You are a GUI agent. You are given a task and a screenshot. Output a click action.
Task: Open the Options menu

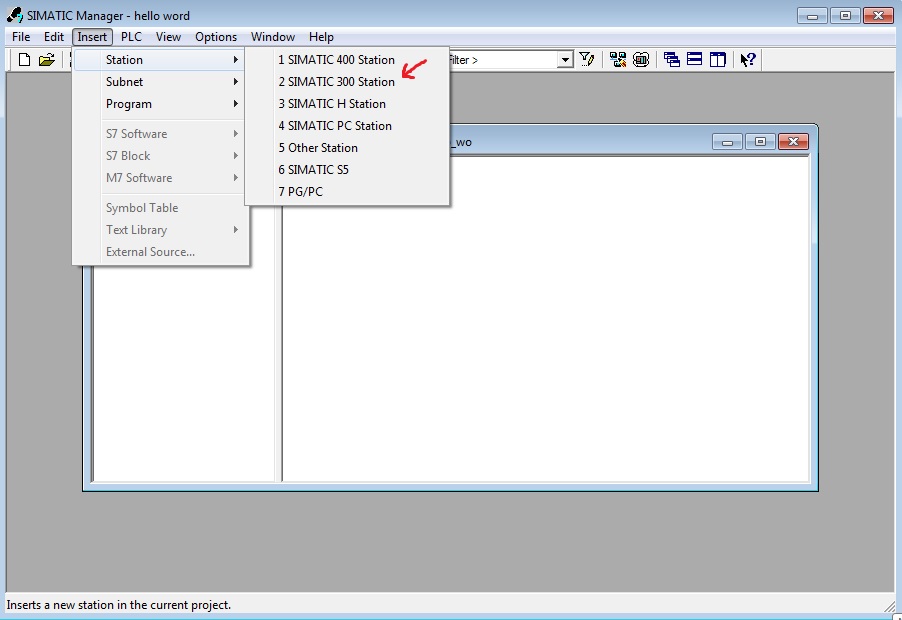216,37
